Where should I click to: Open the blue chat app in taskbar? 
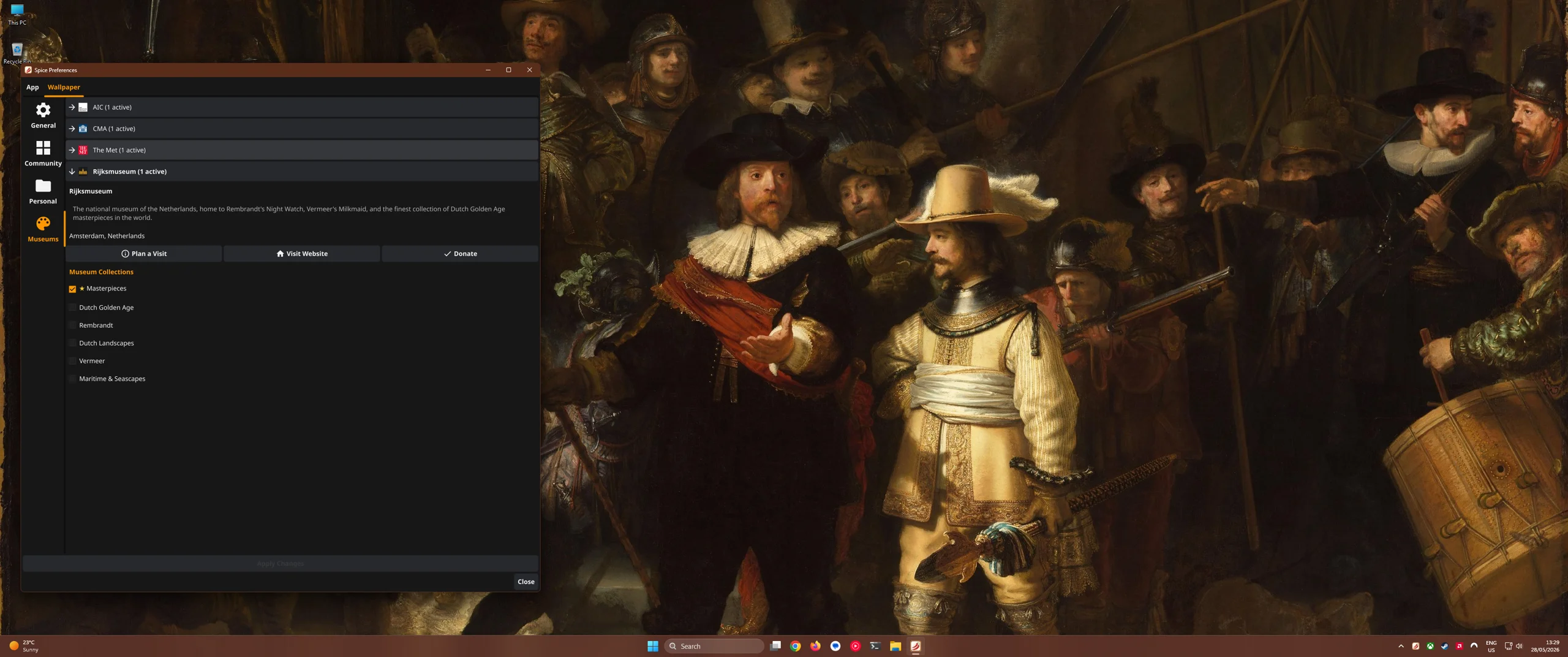(x=835, y=646)
